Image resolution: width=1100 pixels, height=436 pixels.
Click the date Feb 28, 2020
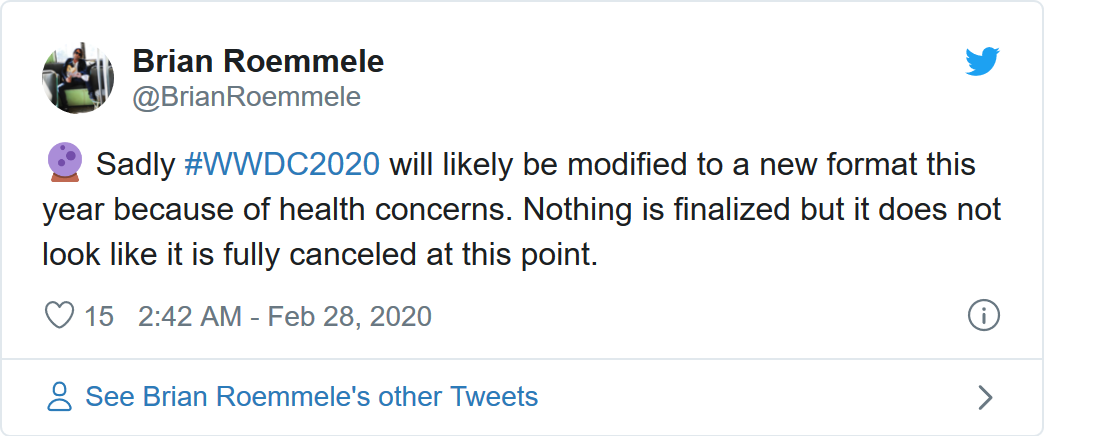point(352,317)
